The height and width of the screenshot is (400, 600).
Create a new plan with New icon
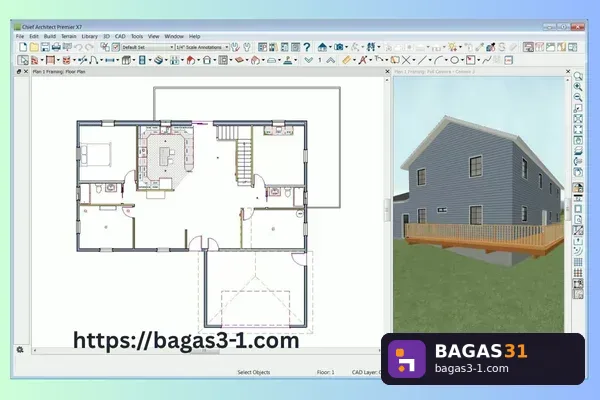[x=23, y=47]
